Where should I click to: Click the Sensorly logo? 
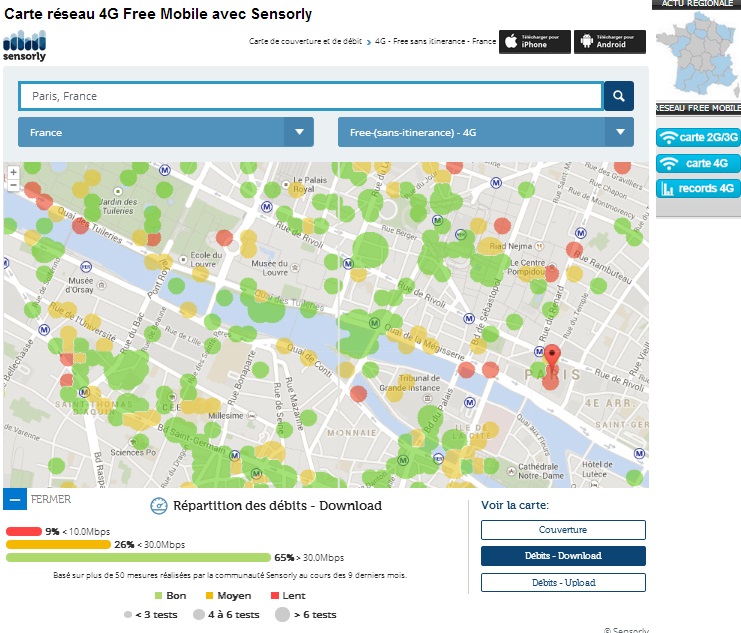(24, 46)
